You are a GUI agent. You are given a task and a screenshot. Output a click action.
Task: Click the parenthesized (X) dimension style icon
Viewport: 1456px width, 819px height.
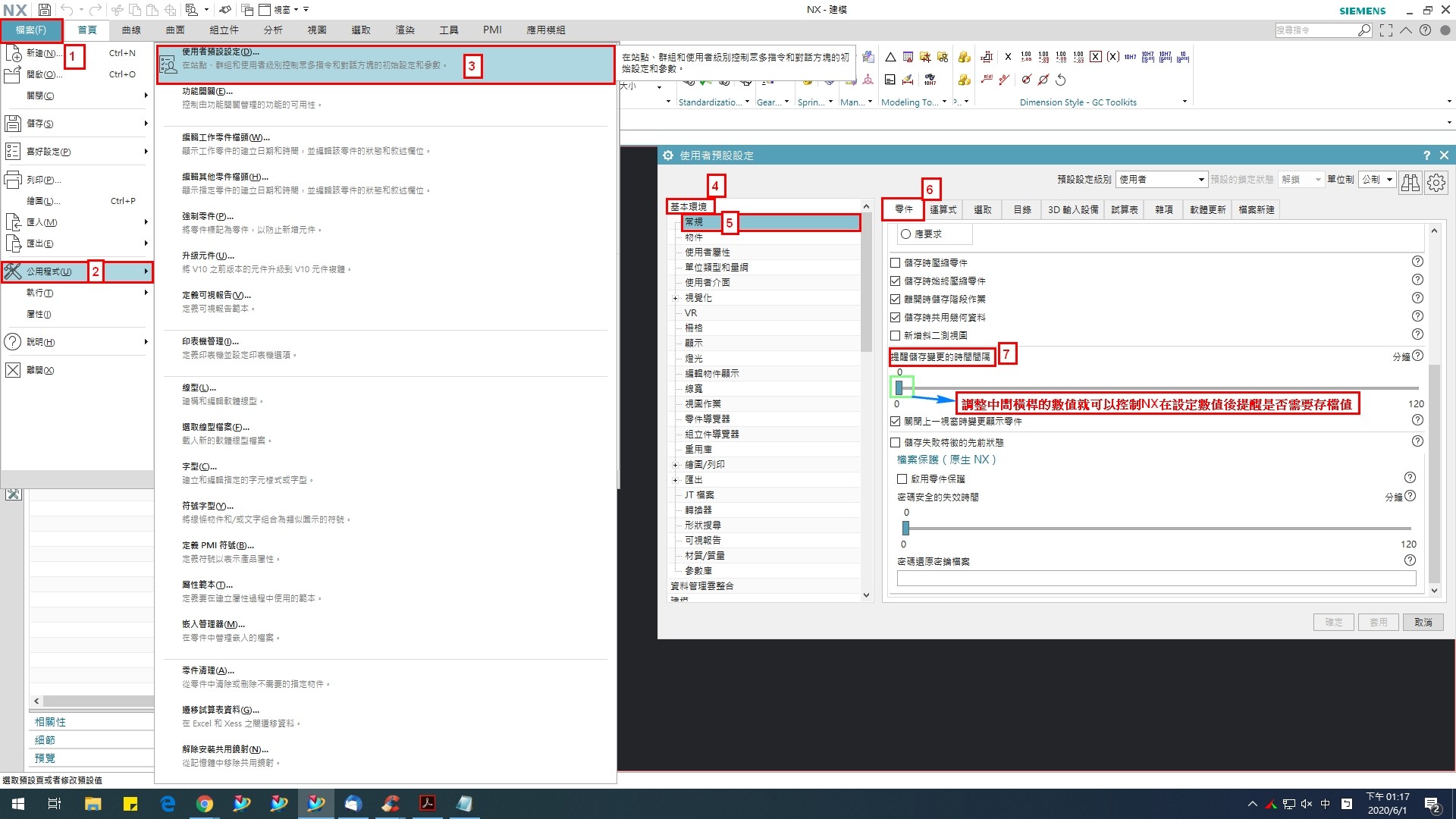click(x=1112, y=57)
